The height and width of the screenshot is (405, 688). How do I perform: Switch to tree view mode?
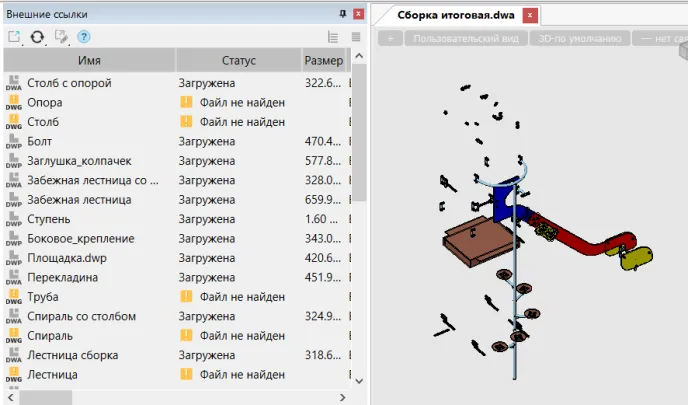pos(333,37)
